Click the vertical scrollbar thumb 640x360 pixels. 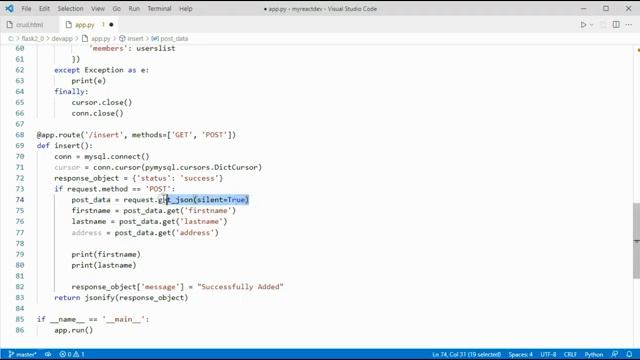tap(636, 241)
